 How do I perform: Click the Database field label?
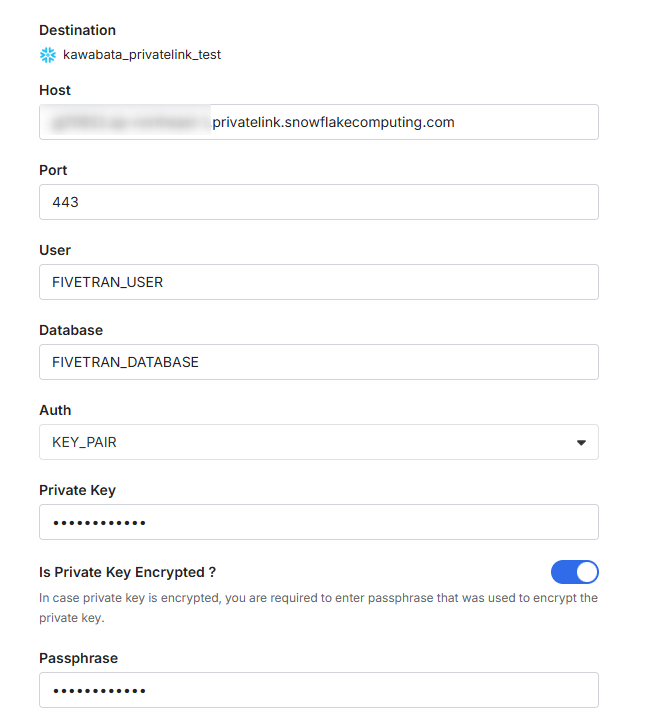(x=71, y=330)
